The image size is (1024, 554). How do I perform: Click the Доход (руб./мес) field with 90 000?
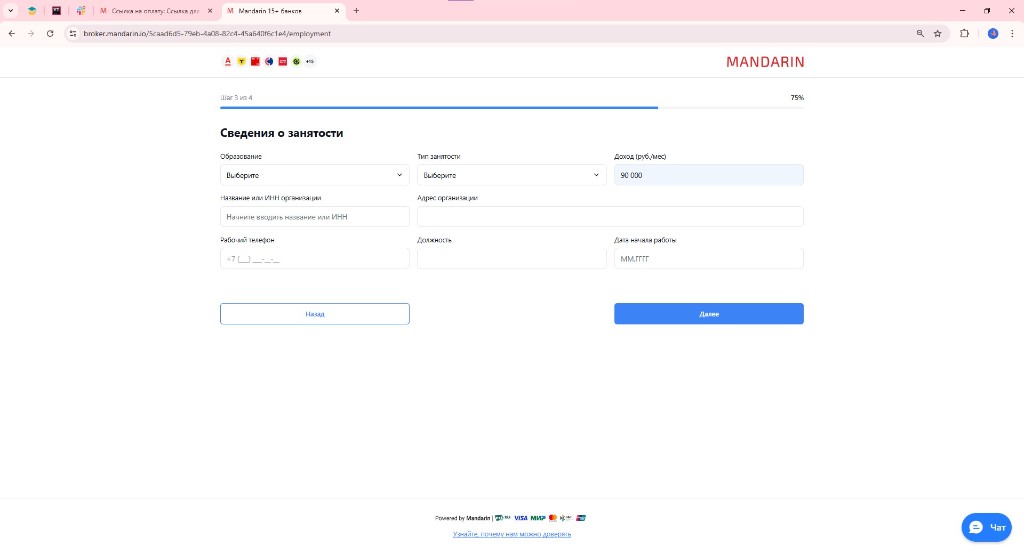click(x=709, y=175)
